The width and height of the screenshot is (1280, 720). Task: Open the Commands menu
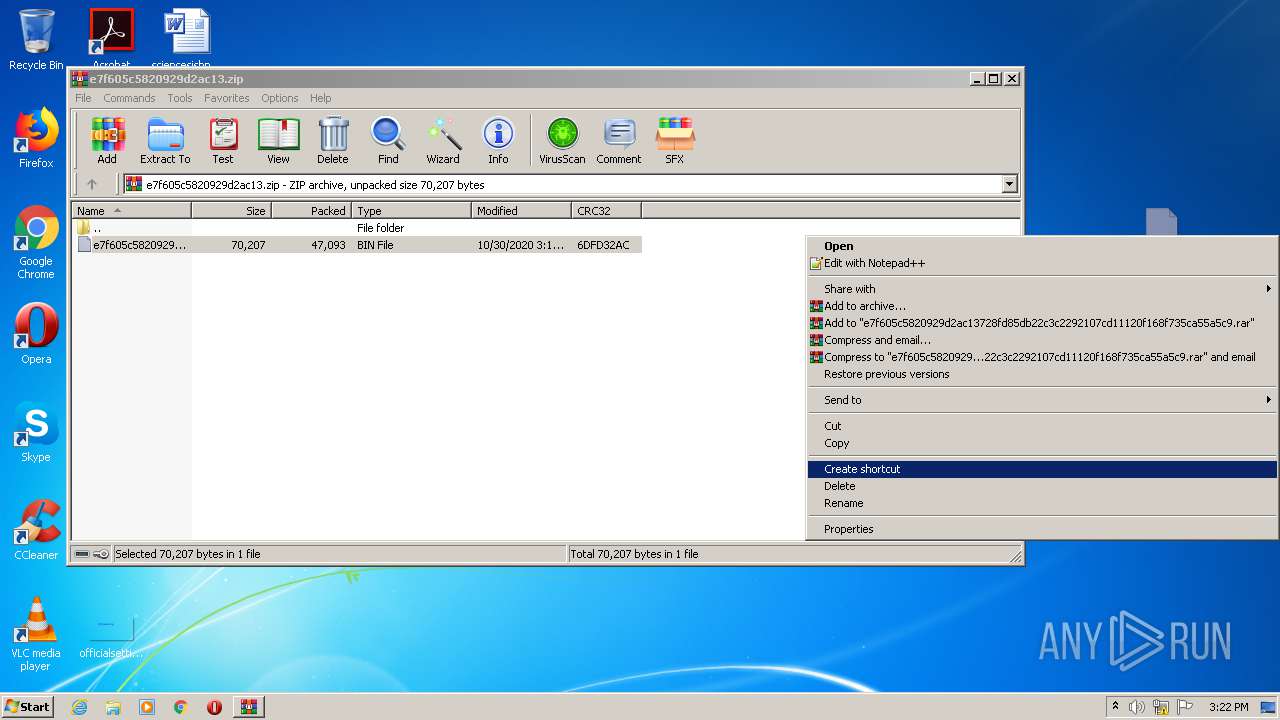point(129,98)
